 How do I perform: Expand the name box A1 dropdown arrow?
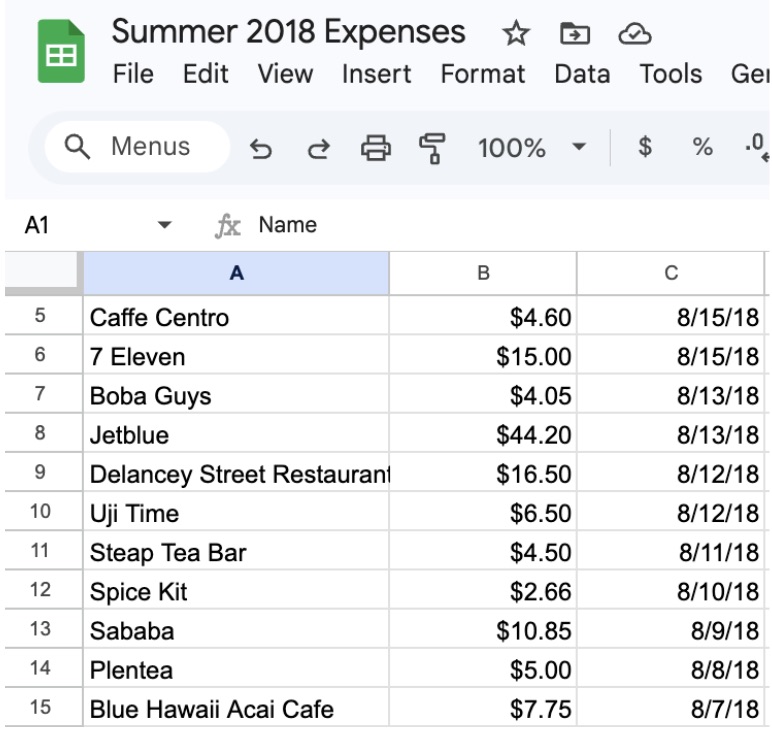164,225
